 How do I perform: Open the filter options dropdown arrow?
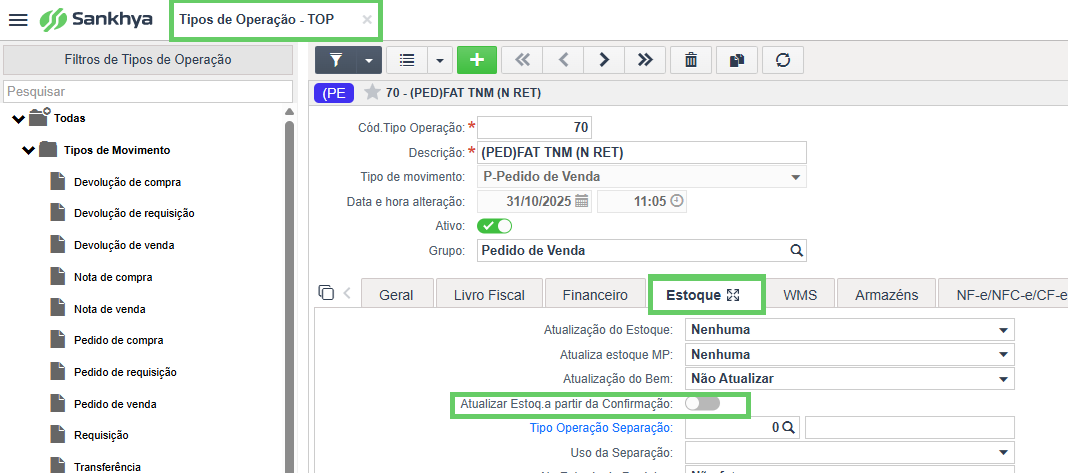(369, 60)
